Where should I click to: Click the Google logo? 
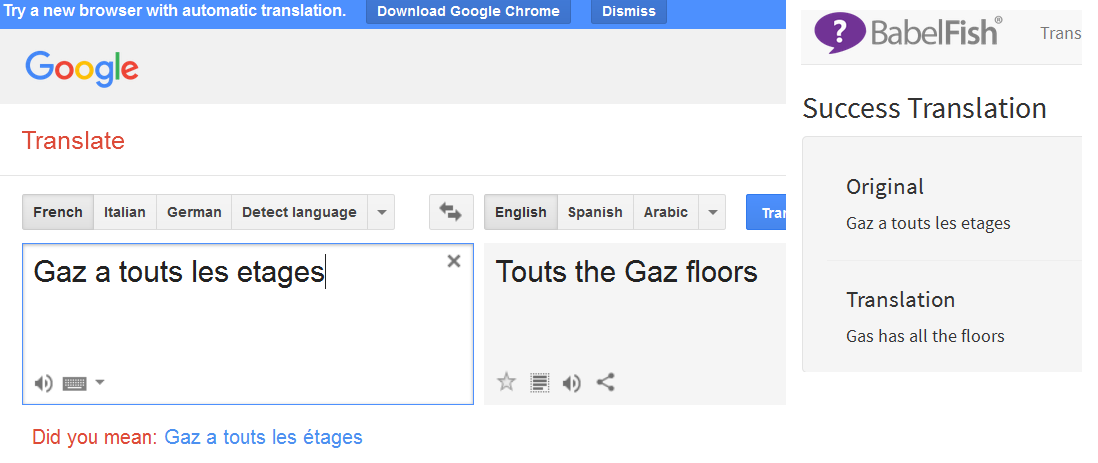pyautogui.click(x=82, y=69)
